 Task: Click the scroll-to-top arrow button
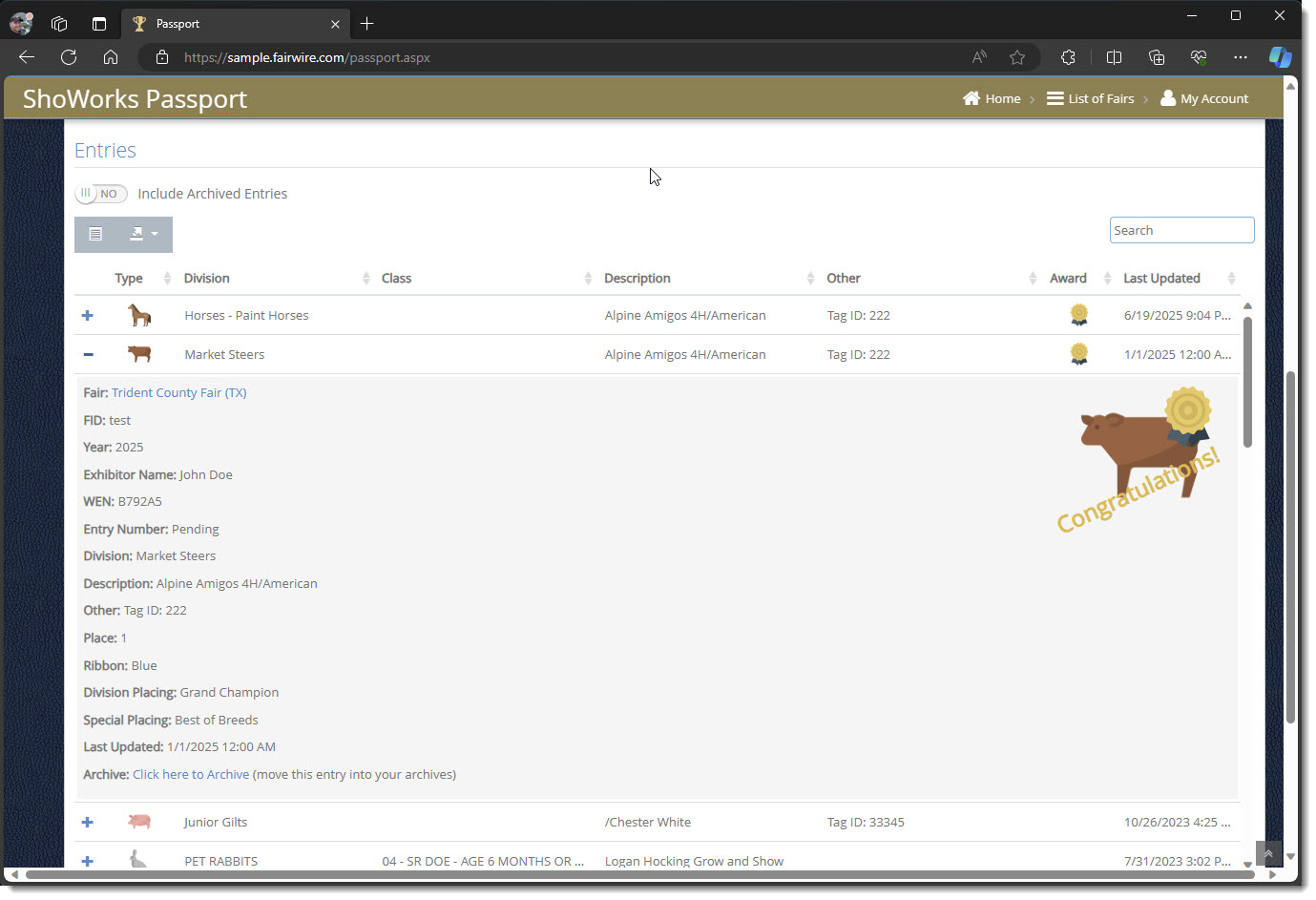(x=1268, y=853)
